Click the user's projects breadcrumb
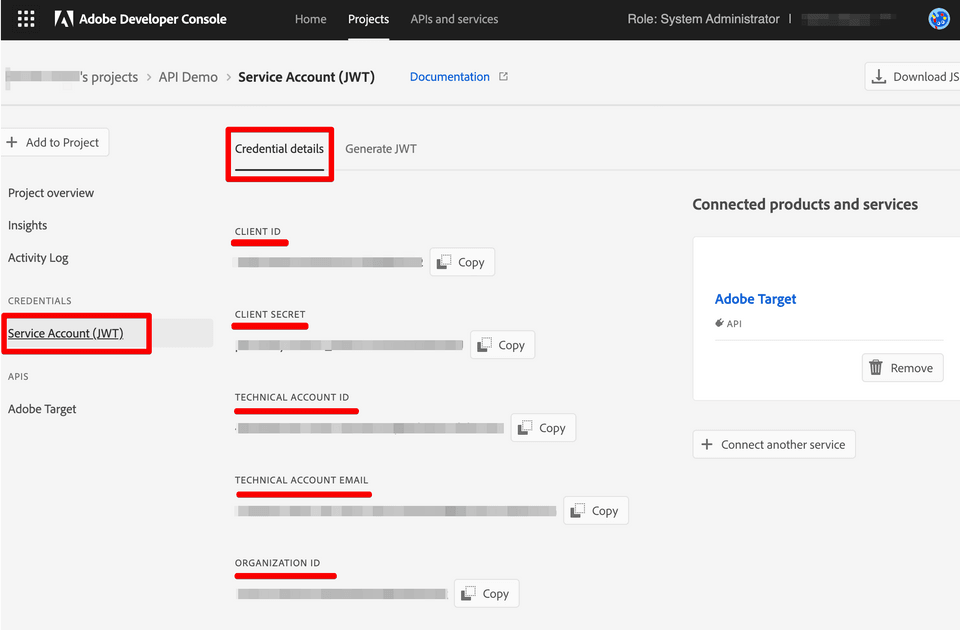Viewport: 960px width, 630px height. click(x=72, y=77)
